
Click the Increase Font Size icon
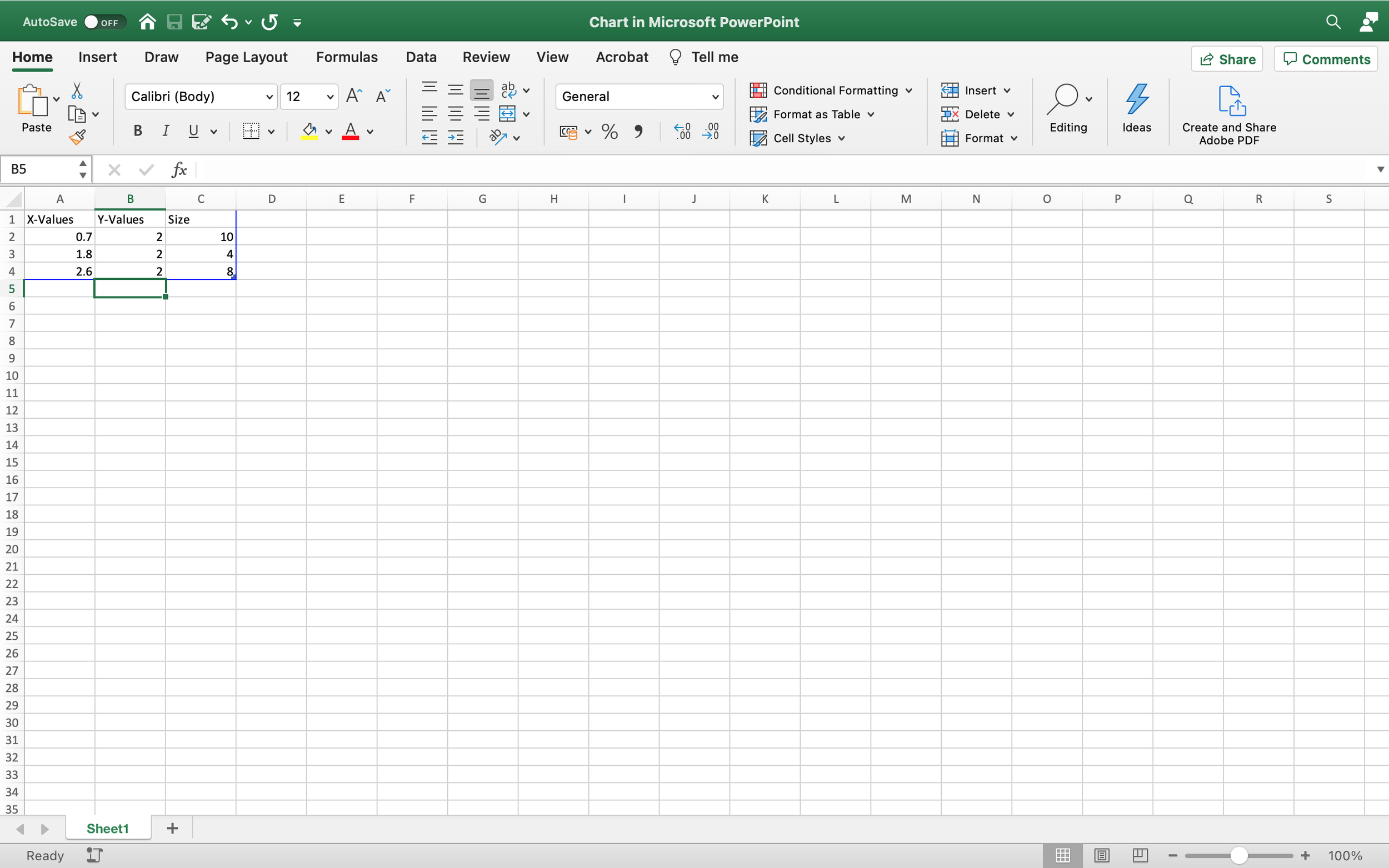[x=354, y=96]
